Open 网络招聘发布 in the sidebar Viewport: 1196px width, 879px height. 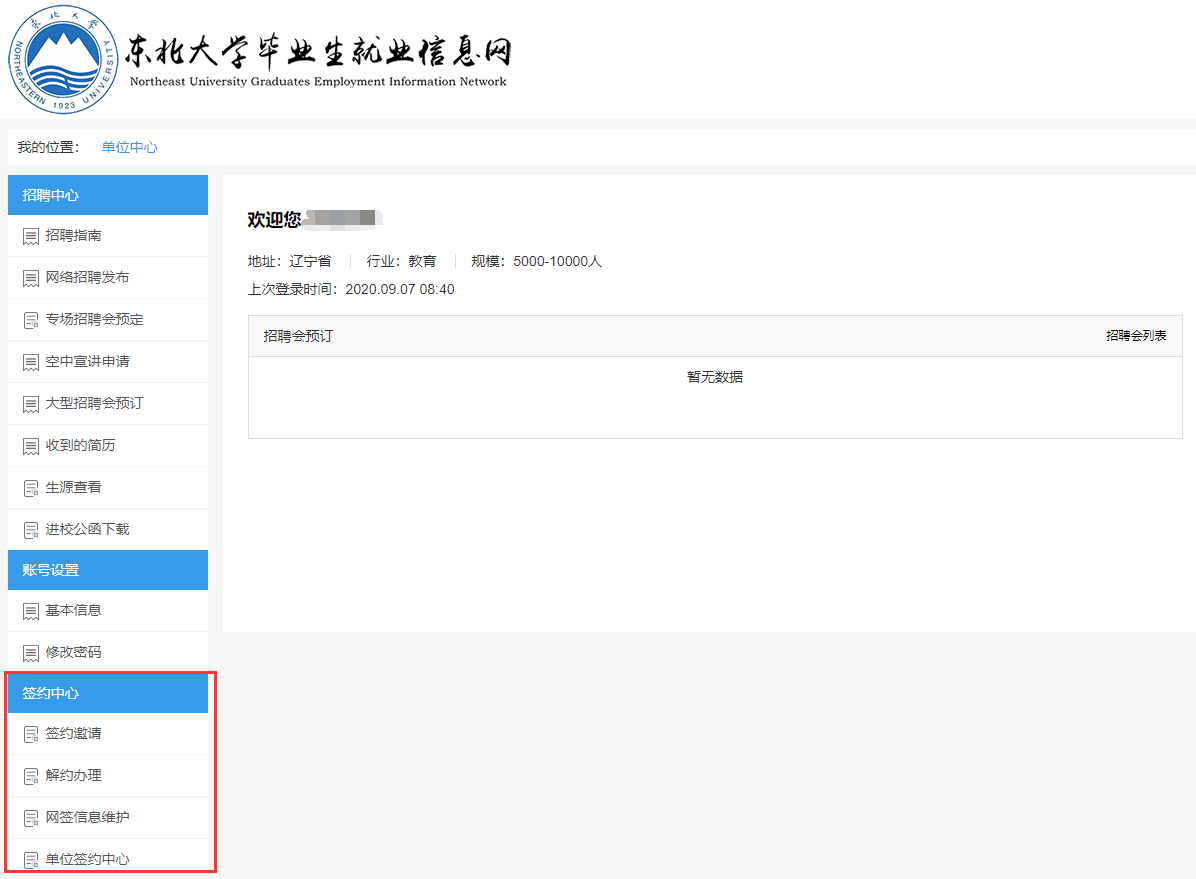(108, 278)
